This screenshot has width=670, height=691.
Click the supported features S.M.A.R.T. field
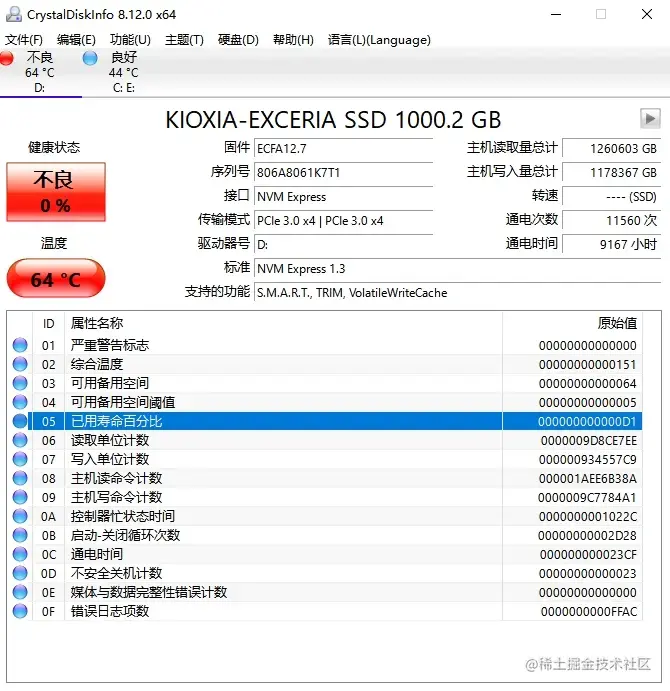pos(458,293)
